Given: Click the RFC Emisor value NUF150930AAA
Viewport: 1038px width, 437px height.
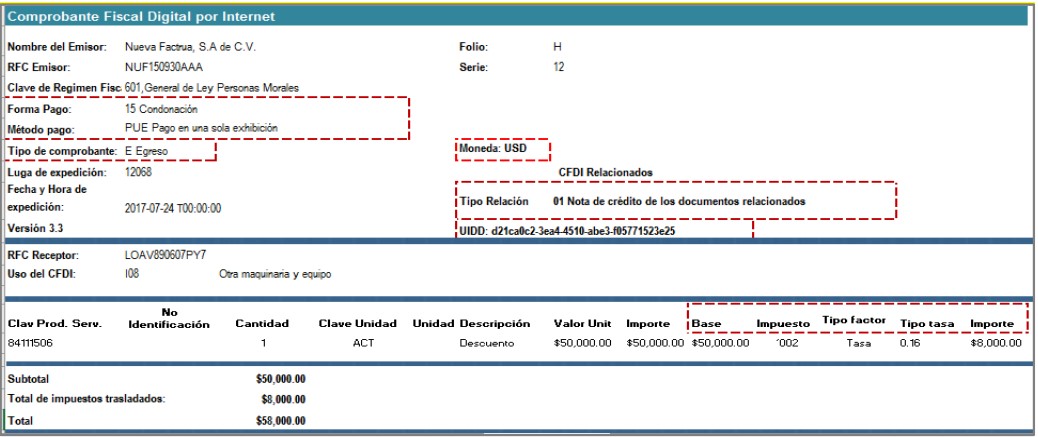Looking at the screenshot, I should (163, 67).
